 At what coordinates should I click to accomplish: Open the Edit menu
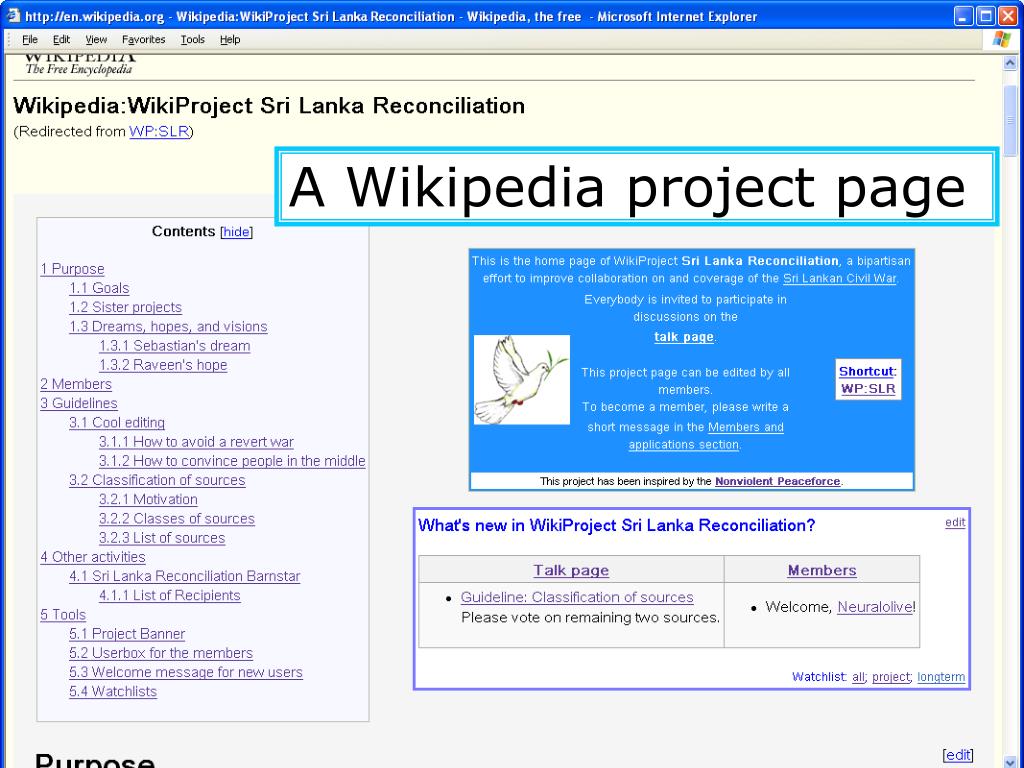coord(61,40)
